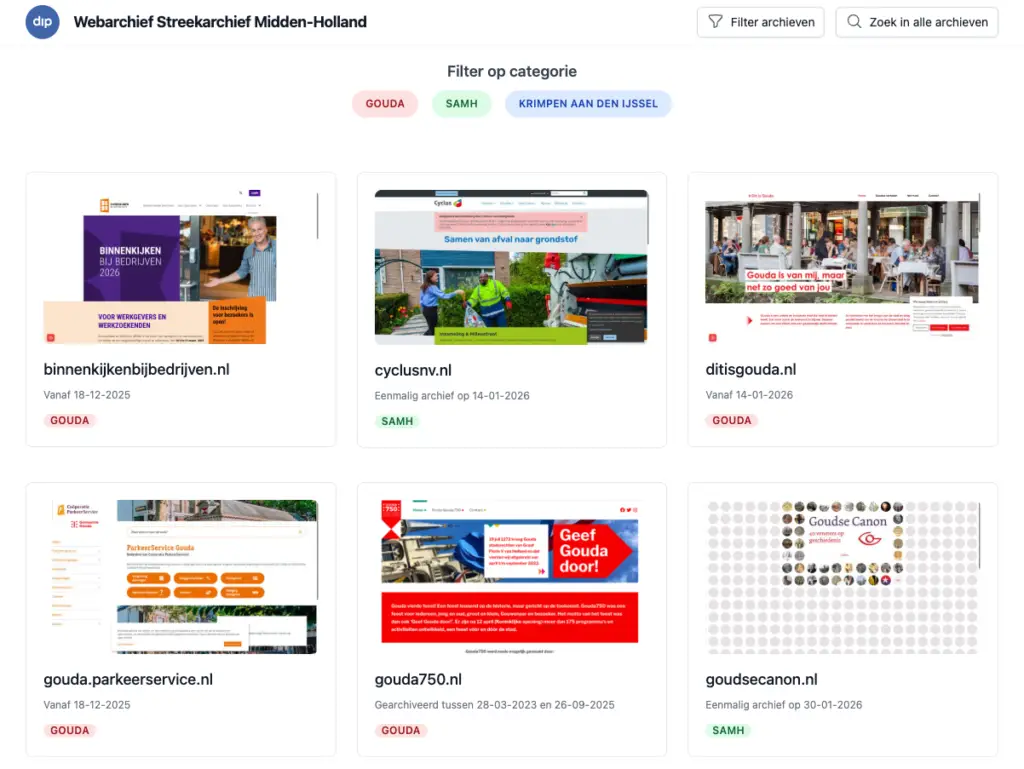Click the 'Vanaf 18-12-2025' text under binnenkijkenbijbedrijven.nl
The width and height of the screenshot is (1024, 769).
click(87, 395)
